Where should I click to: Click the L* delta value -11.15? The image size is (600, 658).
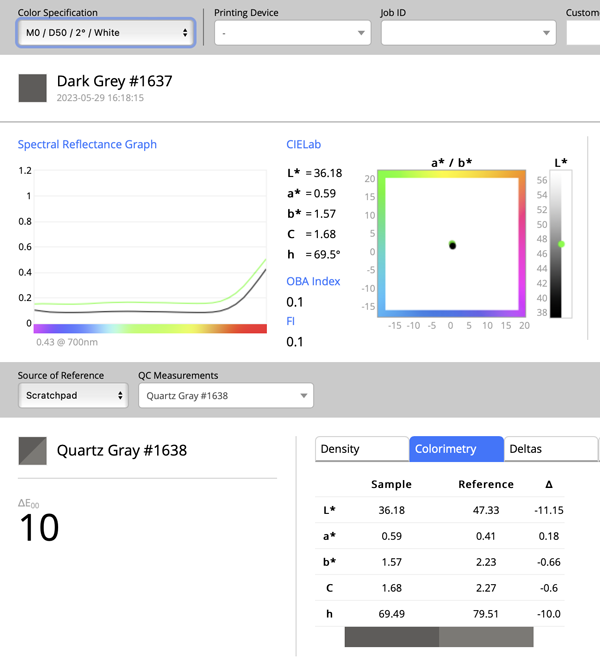coord(549,510)
